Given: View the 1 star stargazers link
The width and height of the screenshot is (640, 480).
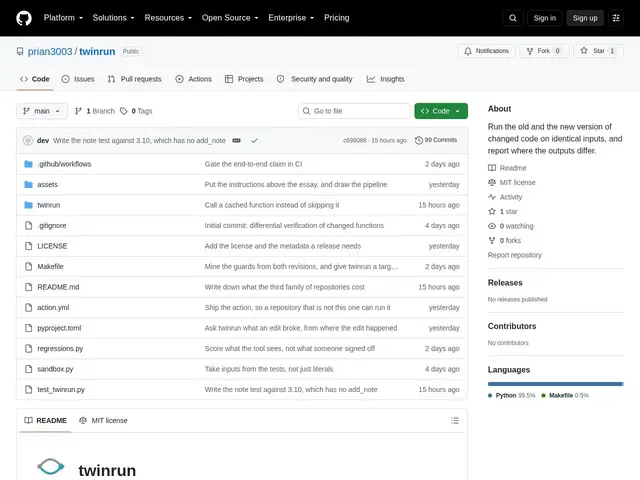Looking at the screenshot, I should [x=502, y=211].
